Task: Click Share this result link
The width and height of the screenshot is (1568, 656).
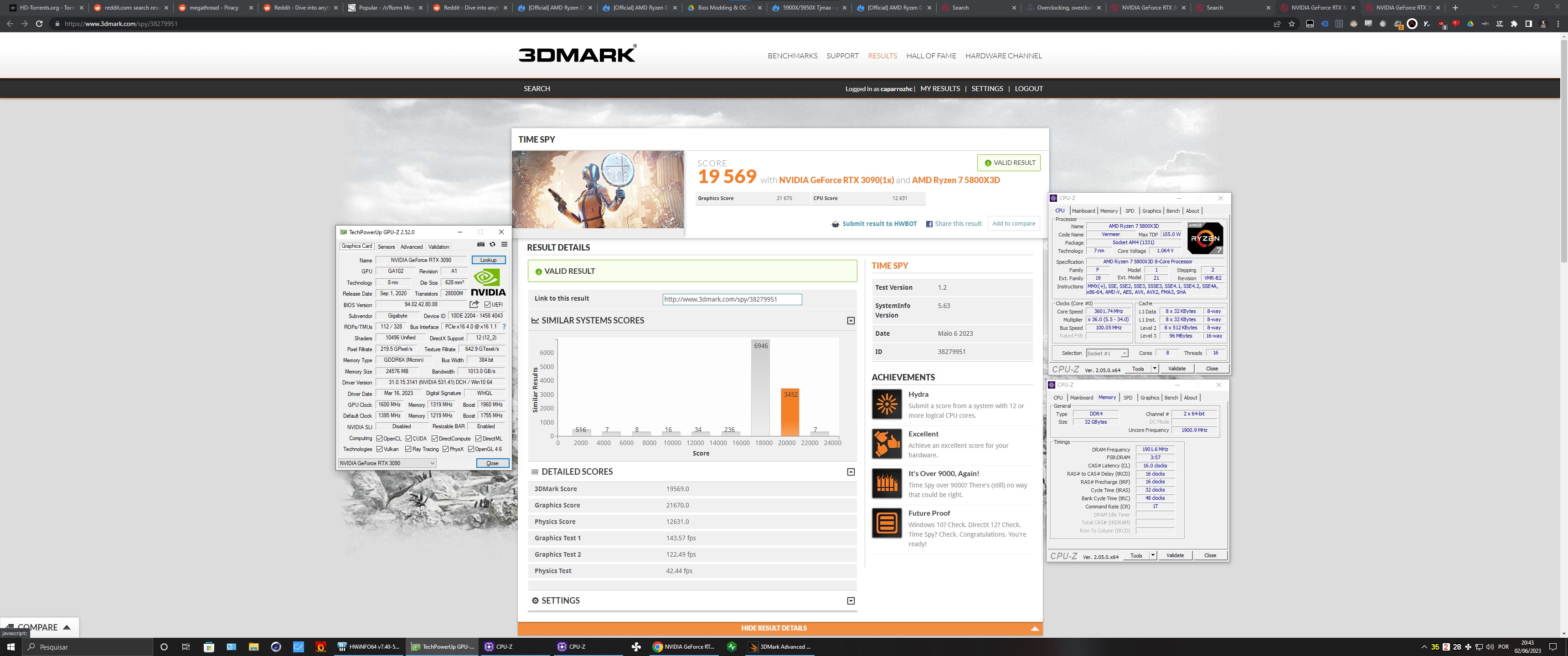Action: tap(954, 224)
